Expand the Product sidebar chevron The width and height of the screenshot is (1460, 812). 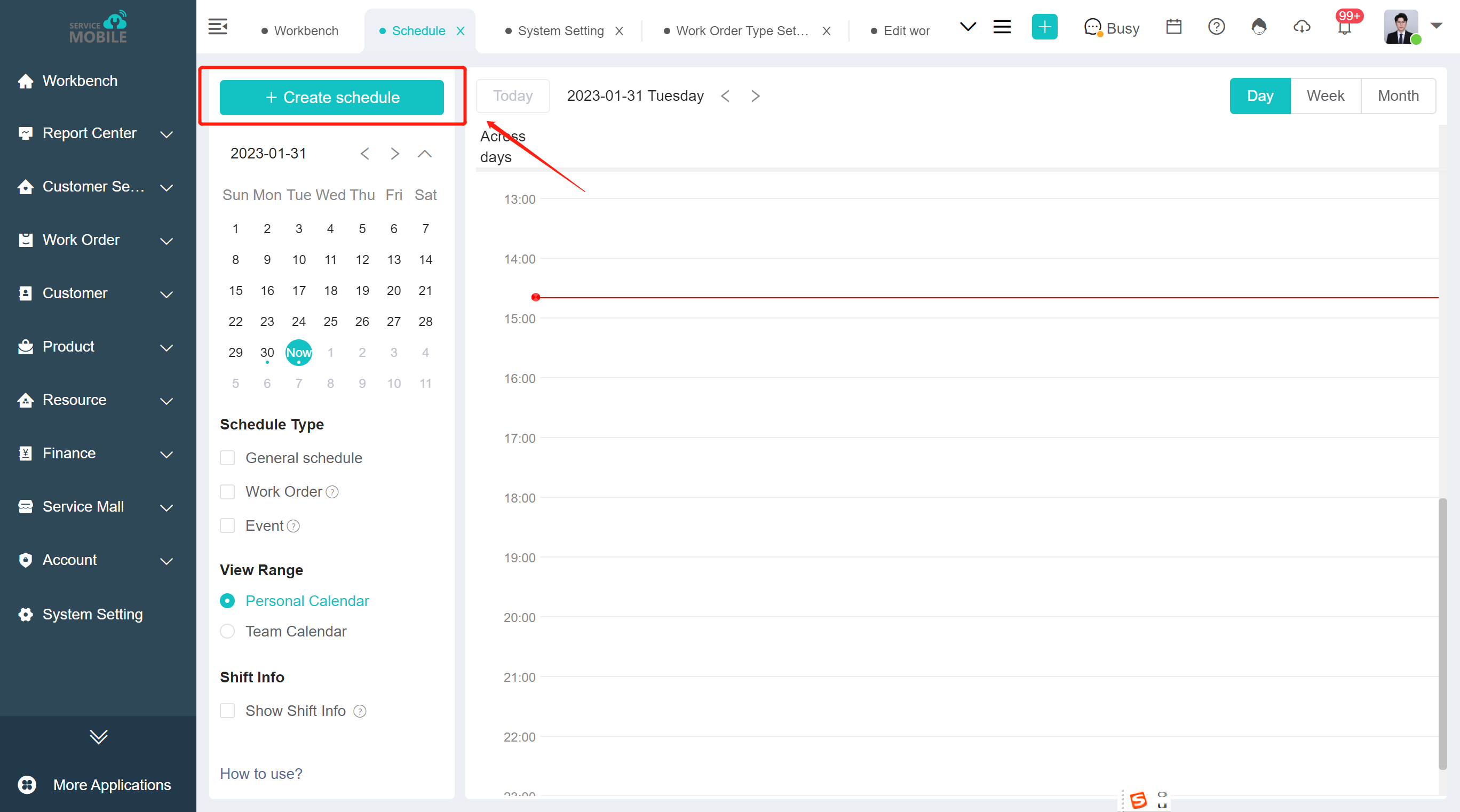[166, 347]
